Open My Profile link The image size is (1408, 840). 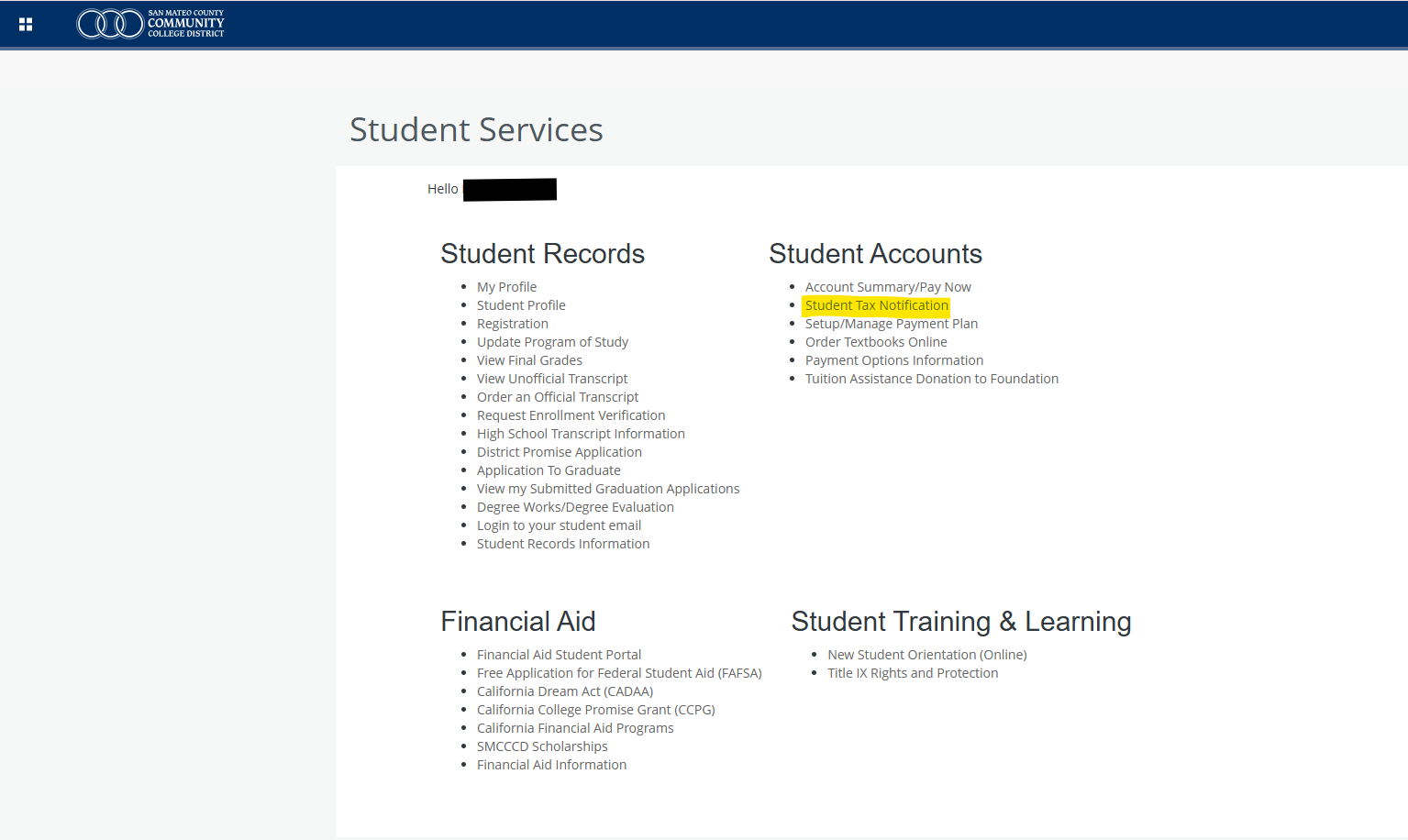pyautogui.click(x=506, y=287)
